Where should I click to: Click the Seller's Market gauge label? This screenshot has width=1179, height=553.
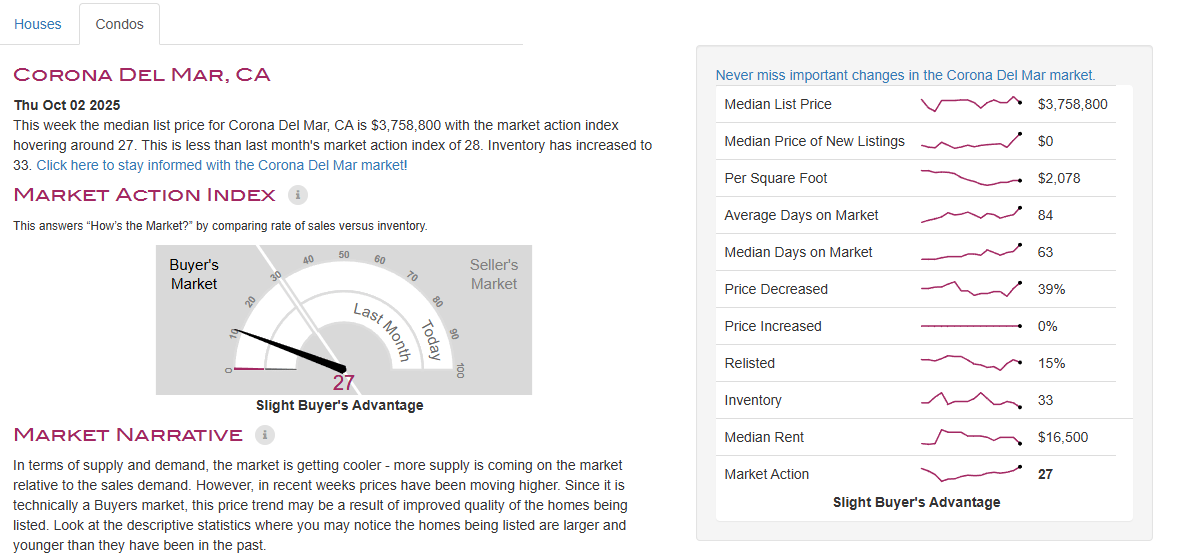tap(494, 274)
